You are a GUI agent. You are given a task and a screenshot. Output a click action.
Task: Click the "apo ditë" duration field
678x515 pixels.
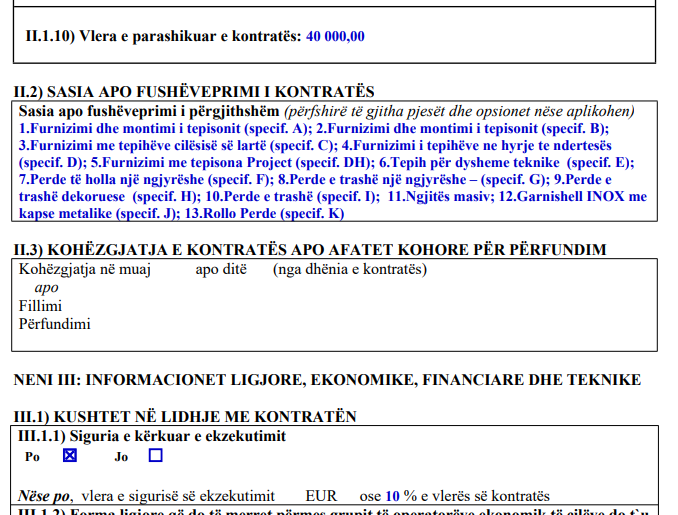coord(220,269)
